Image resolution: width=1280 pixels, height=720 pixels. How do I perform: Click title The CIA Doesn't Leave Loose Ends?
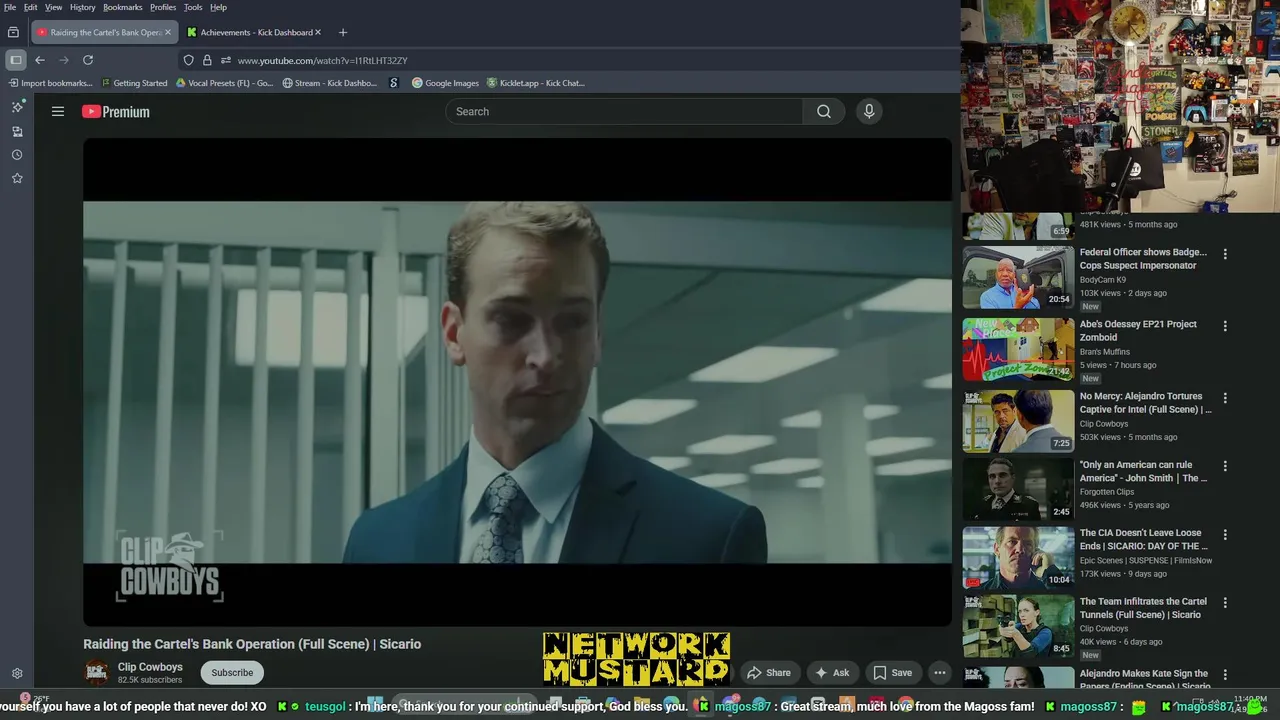[x=1144, y=540]
